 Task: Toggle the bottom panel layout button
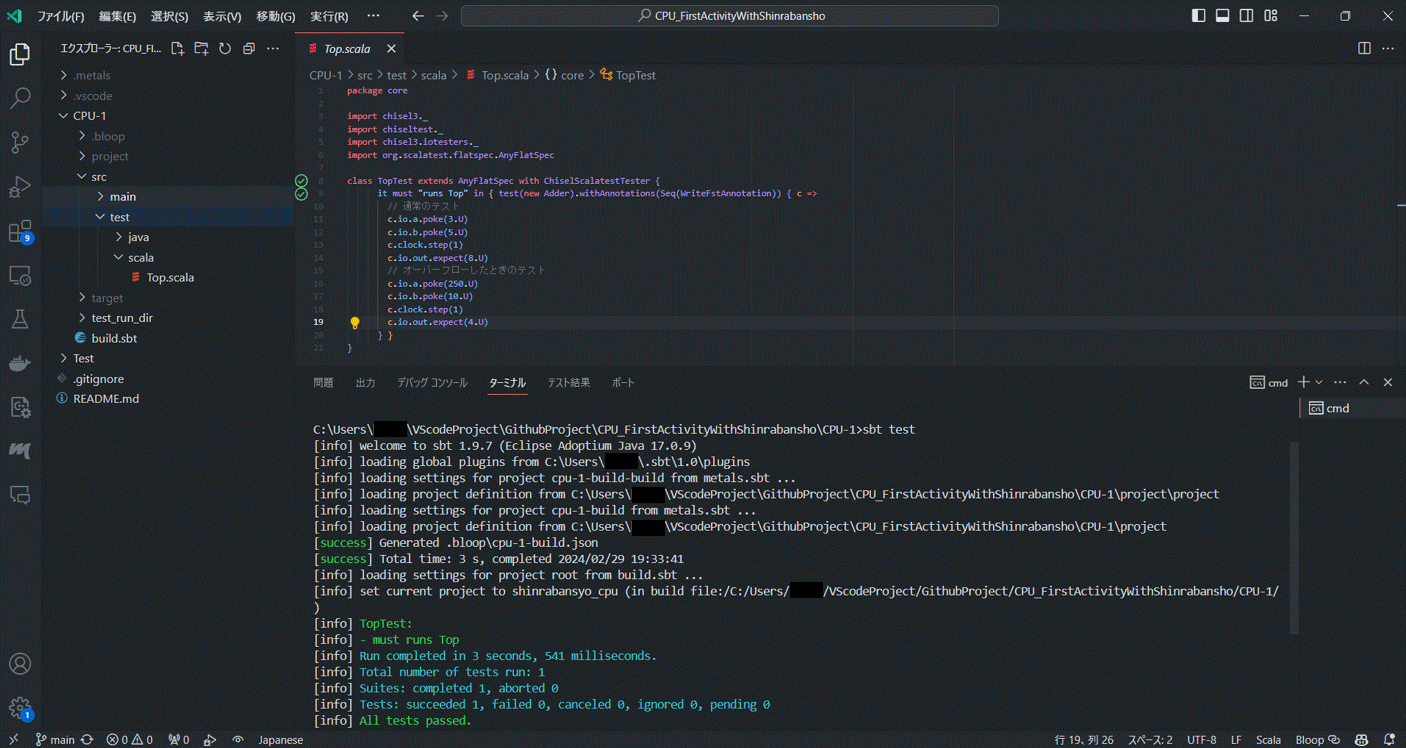tap(1222, 16)
